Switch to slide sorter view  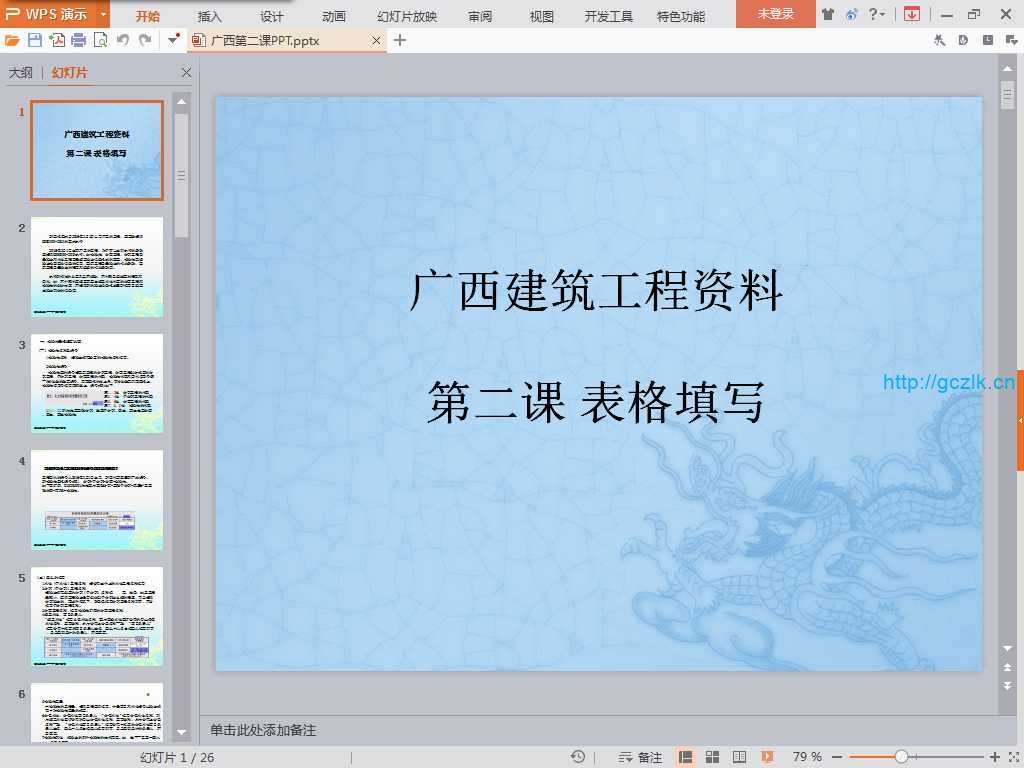coord(712,757)
